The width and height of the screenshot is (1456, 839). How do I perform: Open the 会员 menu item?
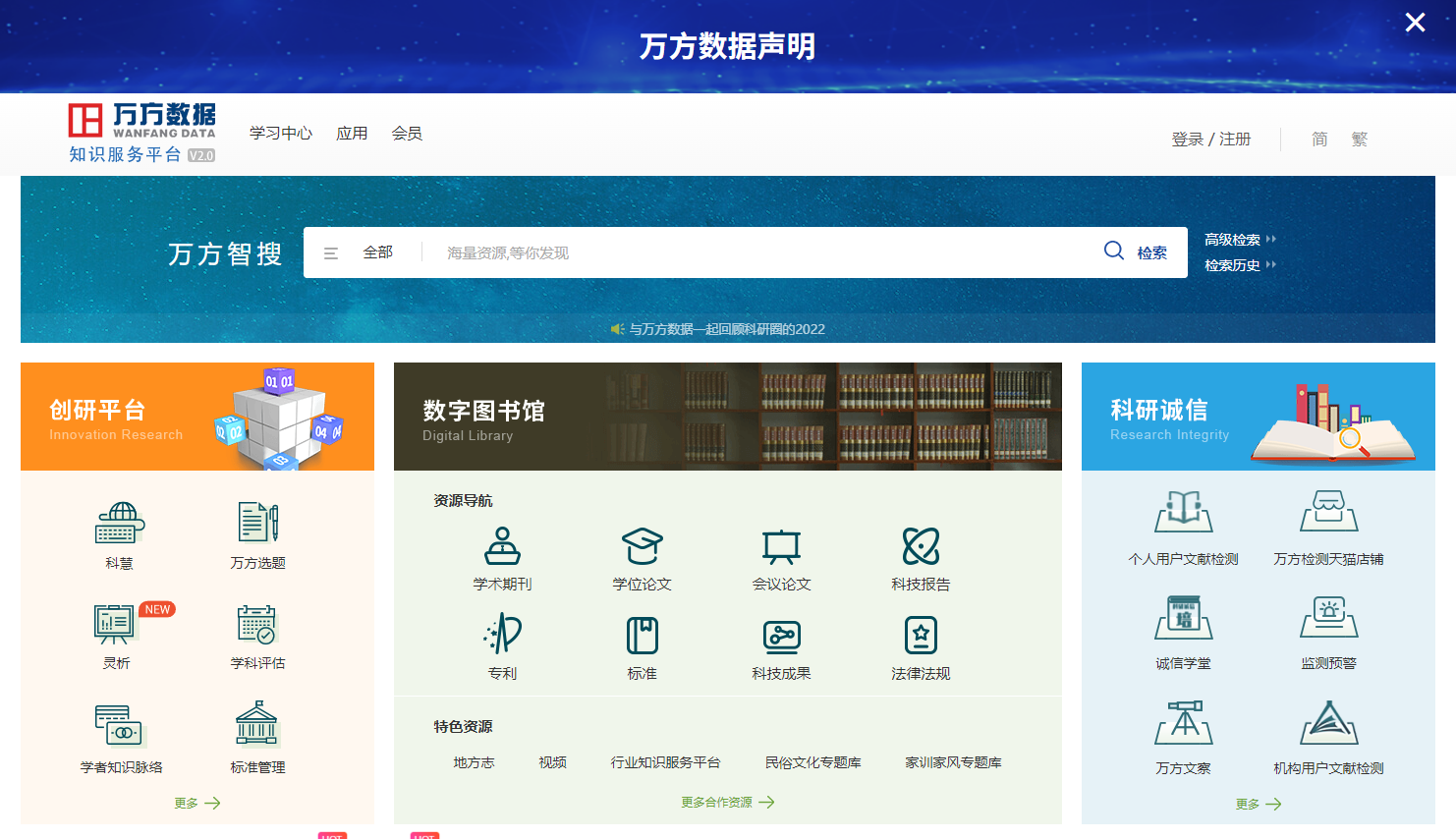click(x=407, y=133)
